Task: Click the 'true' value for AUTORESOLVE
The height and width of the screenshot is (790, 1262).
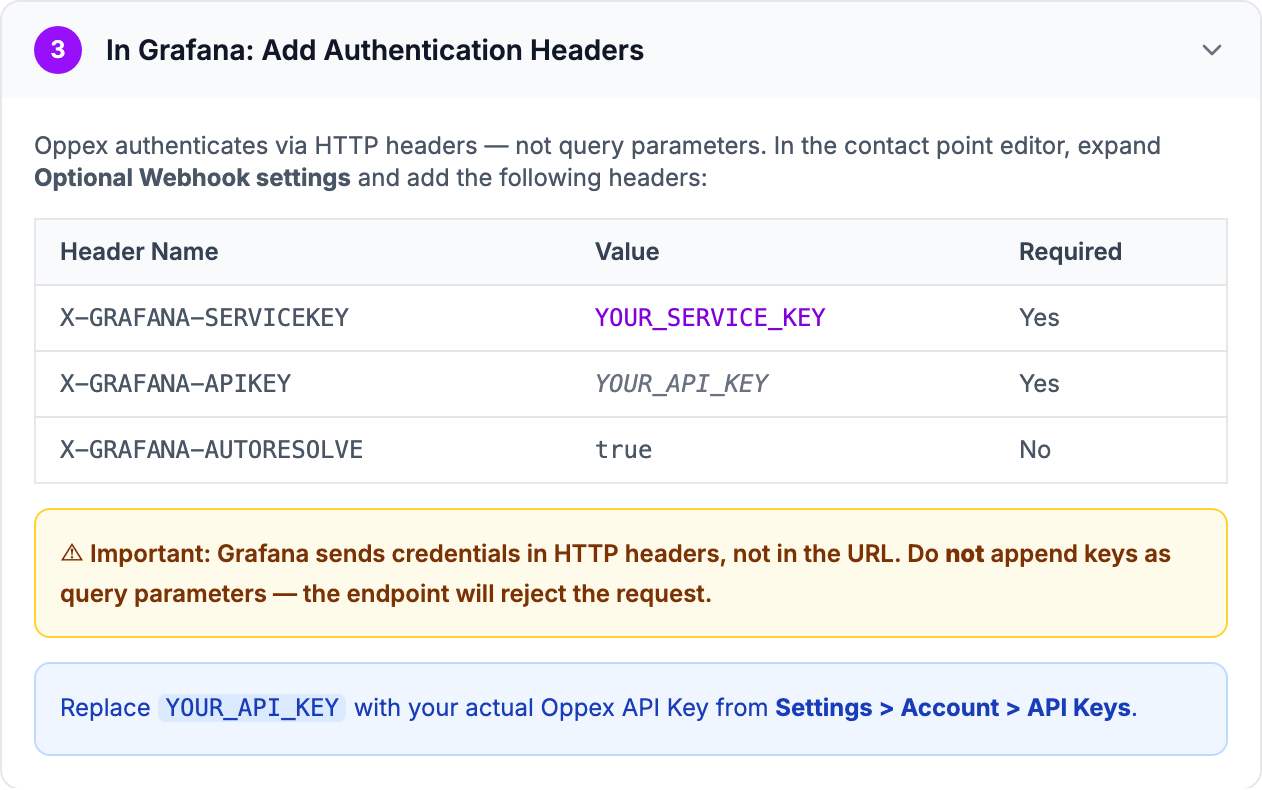Action: coord(624,450)
